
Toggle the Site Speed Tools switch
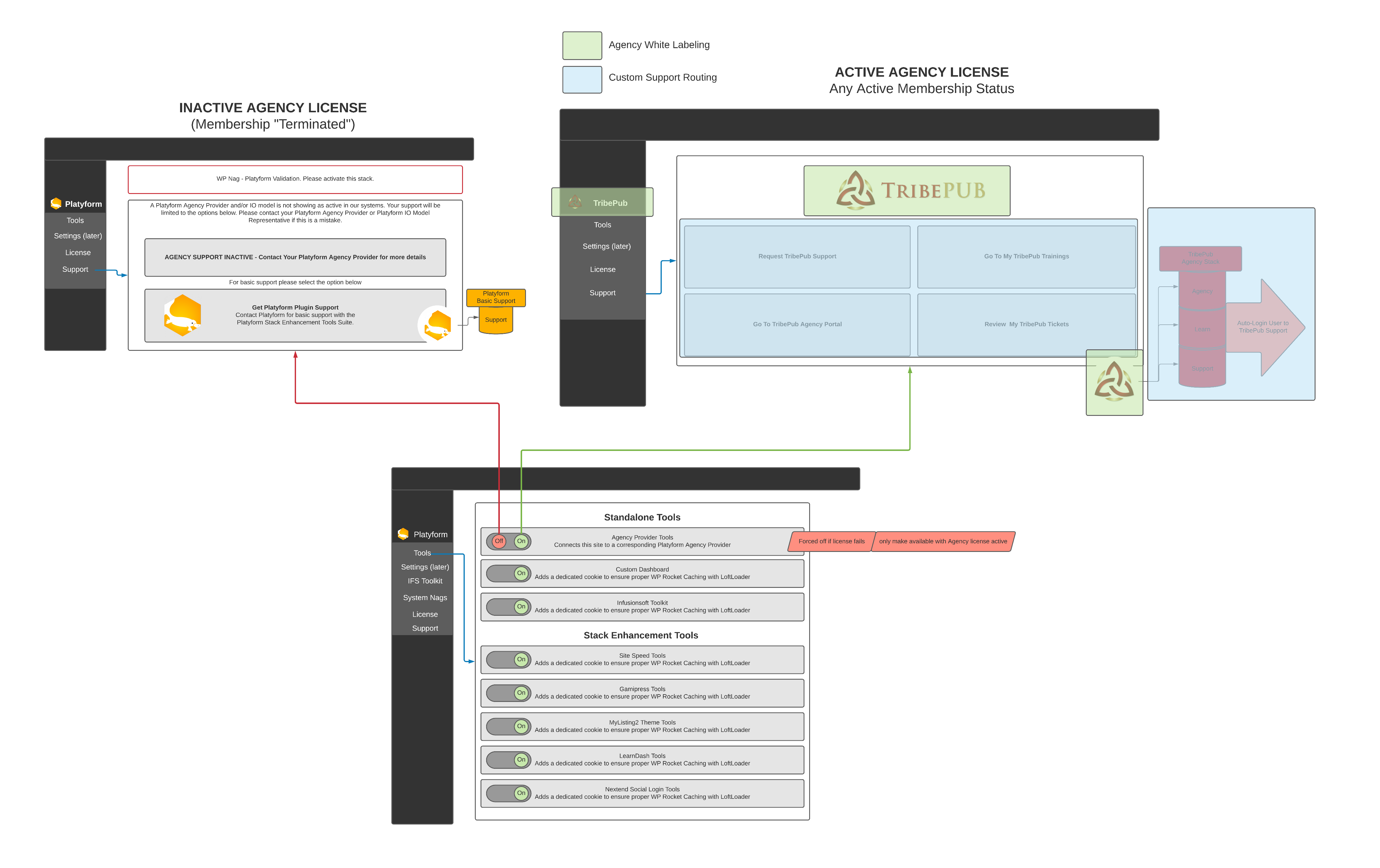509,659
